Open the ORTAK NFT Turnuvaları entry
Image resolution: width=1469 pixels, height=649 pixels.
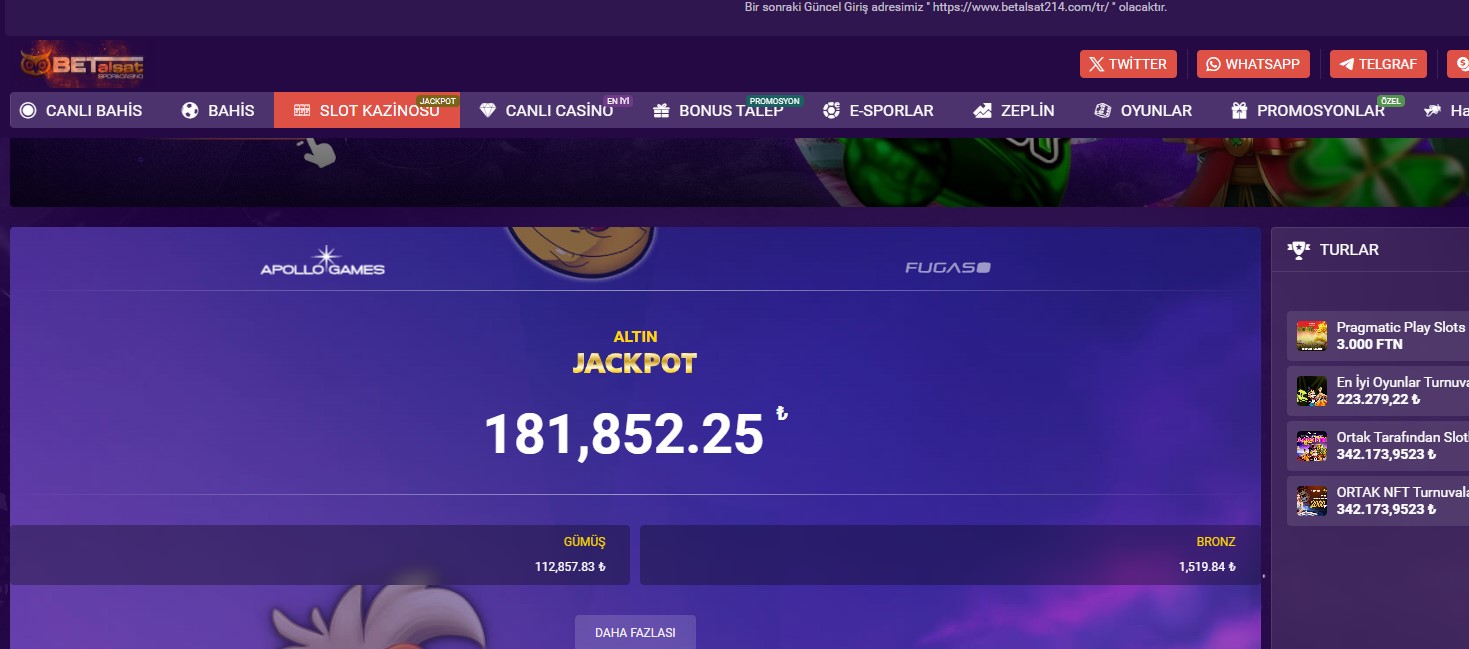pyautogui.click(x=1378, y=501)
